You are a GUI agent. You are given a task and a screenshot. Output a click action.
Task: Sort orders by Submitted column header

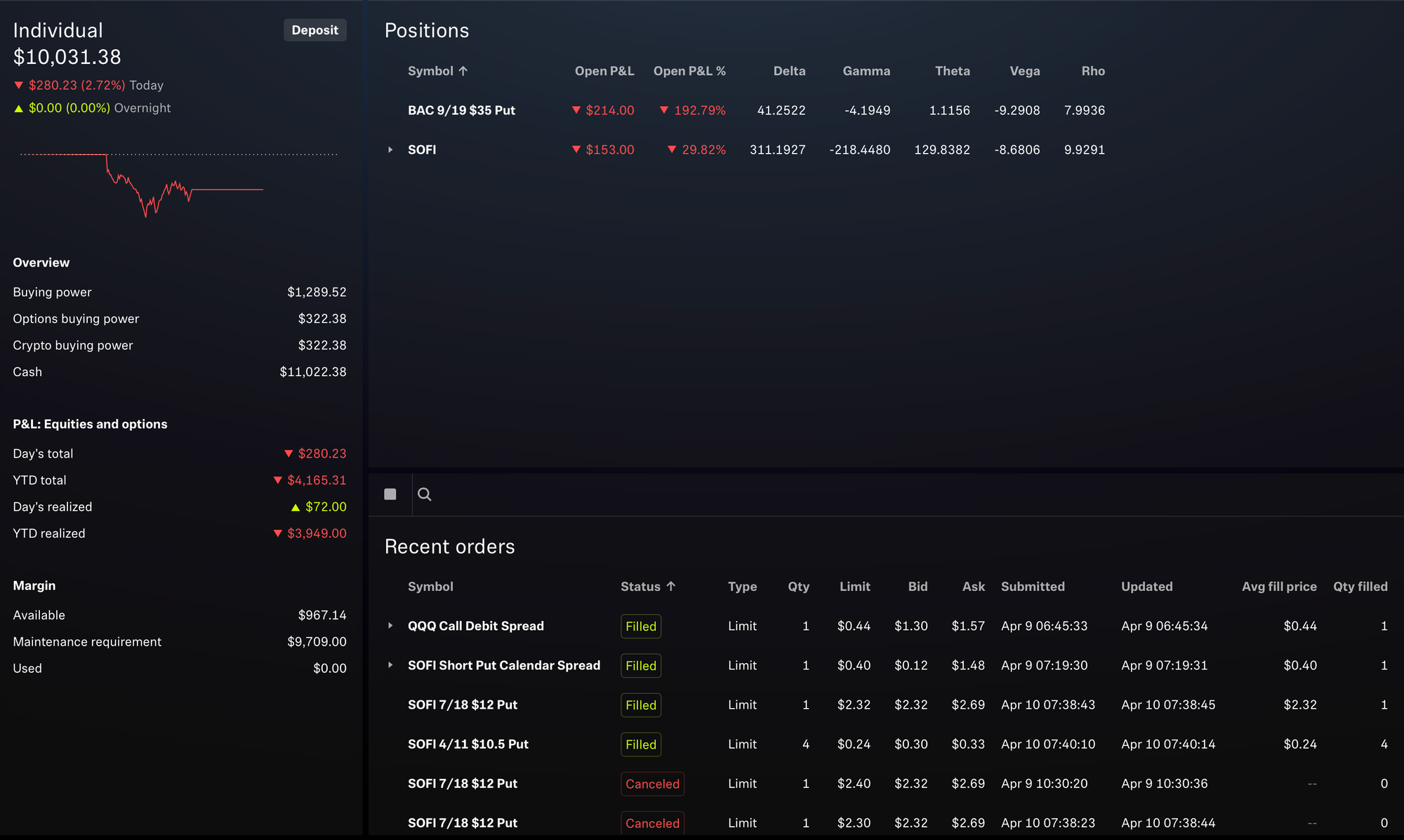pos(1033,587)
